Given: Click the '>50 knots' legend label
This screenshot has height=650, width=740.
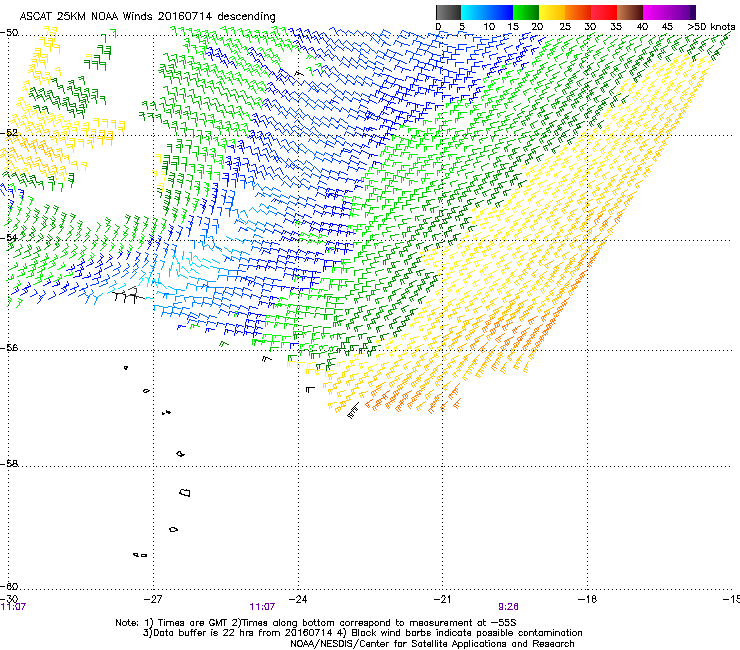Looking at the screenshot, I should tap(711, 27).
